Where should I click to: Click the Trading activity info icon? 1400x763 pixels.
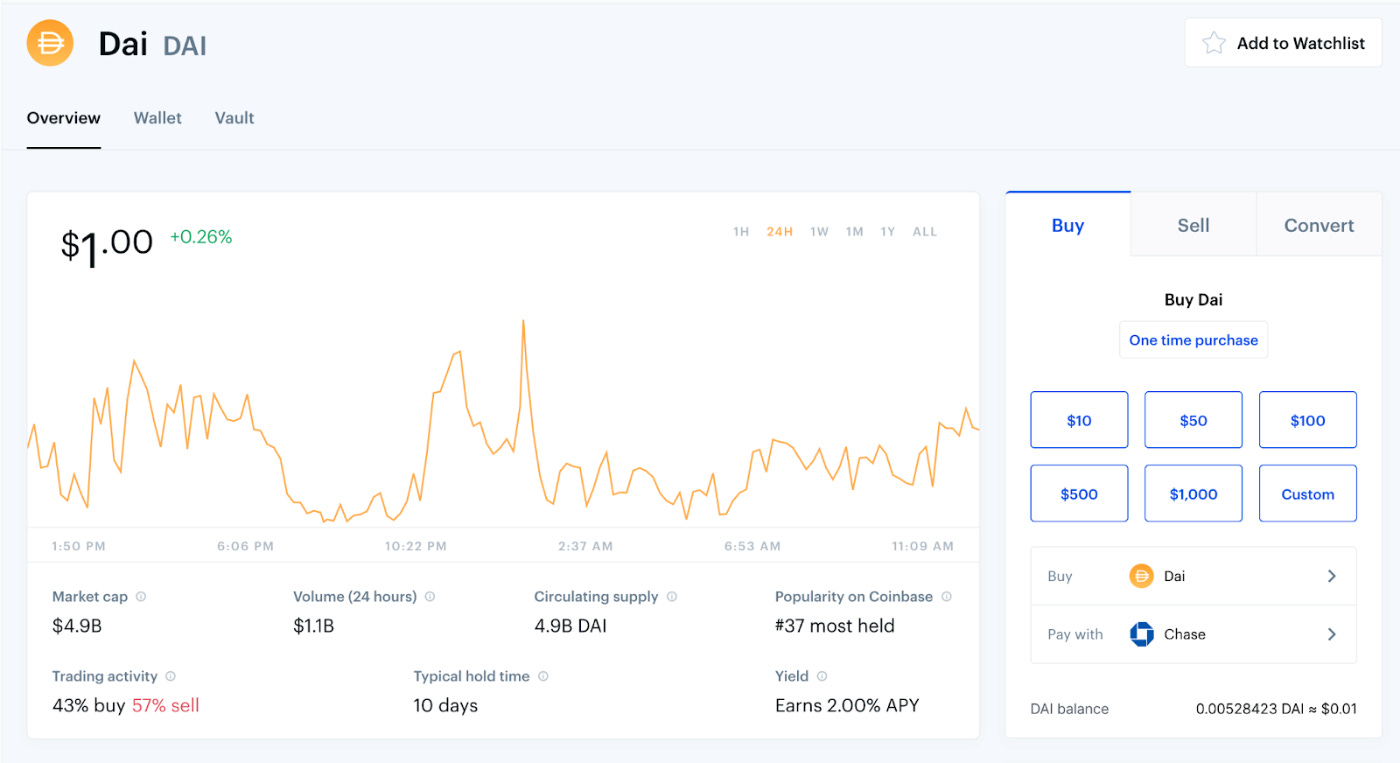(171, 676)
